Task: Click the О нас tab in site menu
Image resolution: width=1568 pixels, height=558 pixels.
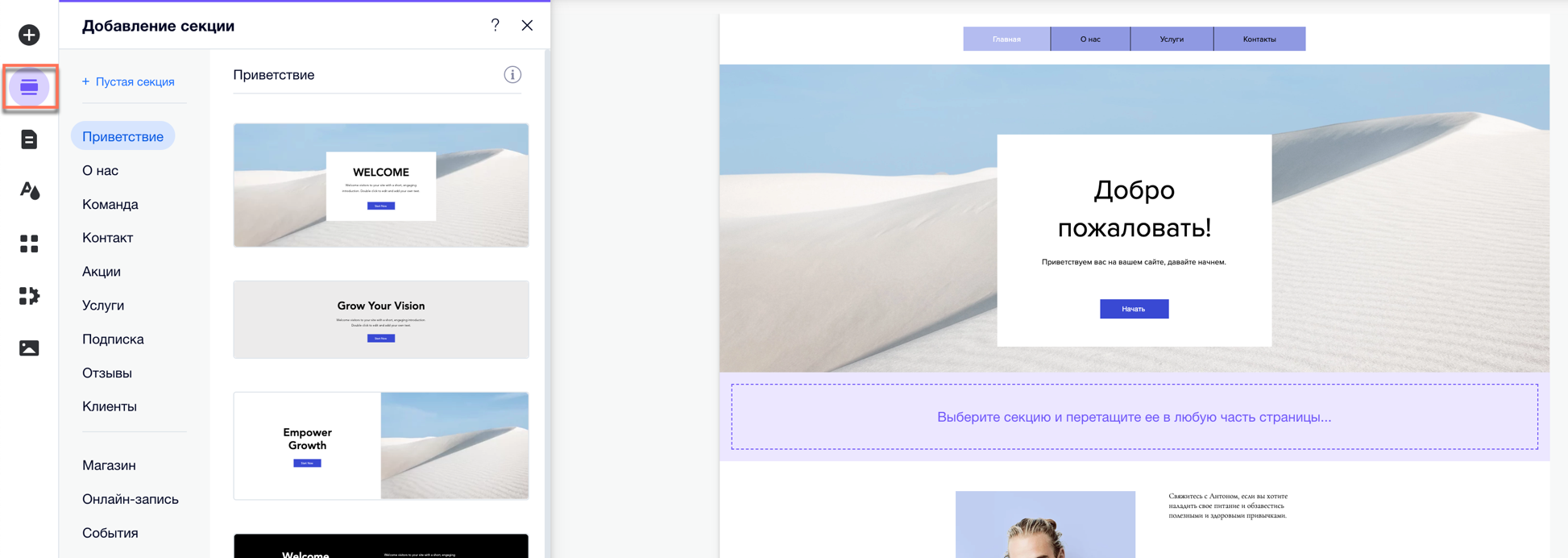Action: tap(1090, 39)
